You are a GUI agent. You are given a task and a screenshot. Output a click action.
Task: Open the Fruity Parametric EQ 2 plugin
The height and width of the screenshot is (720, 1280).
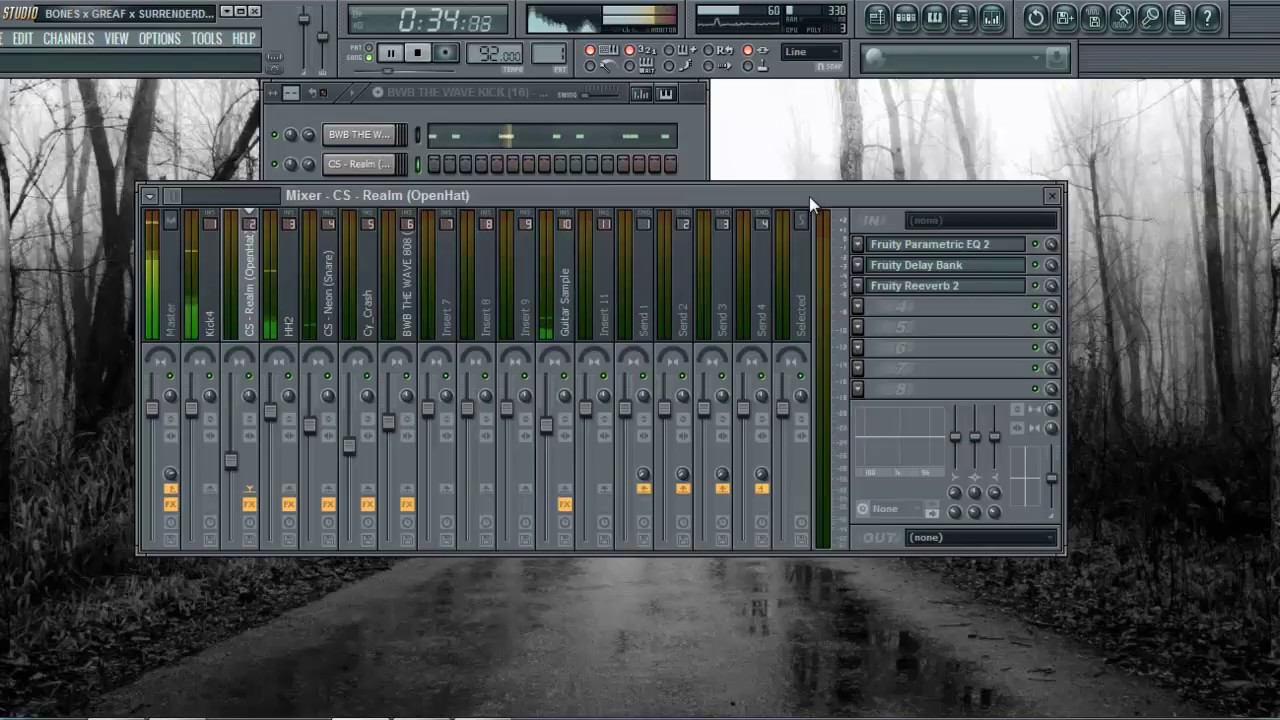946,244
